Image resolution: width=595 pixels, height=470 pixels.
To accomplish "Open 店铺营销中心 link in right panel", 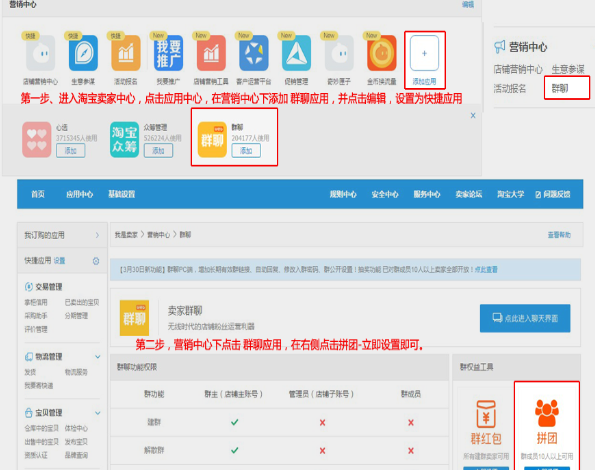I will pyautogui.click(x=518, y=69).
